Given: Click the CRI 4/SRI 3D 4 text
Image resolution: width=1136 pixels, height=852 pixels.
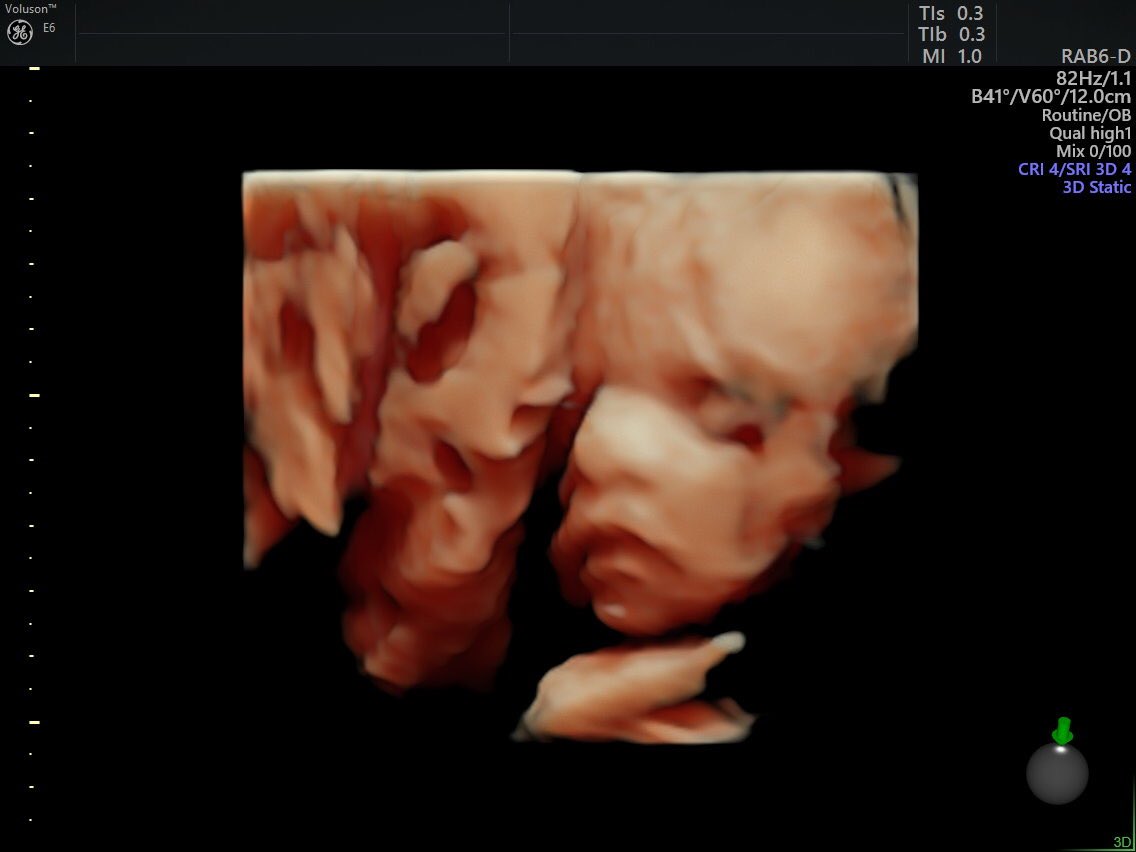Looking at the screenshot, I should tap(1074, 170).
